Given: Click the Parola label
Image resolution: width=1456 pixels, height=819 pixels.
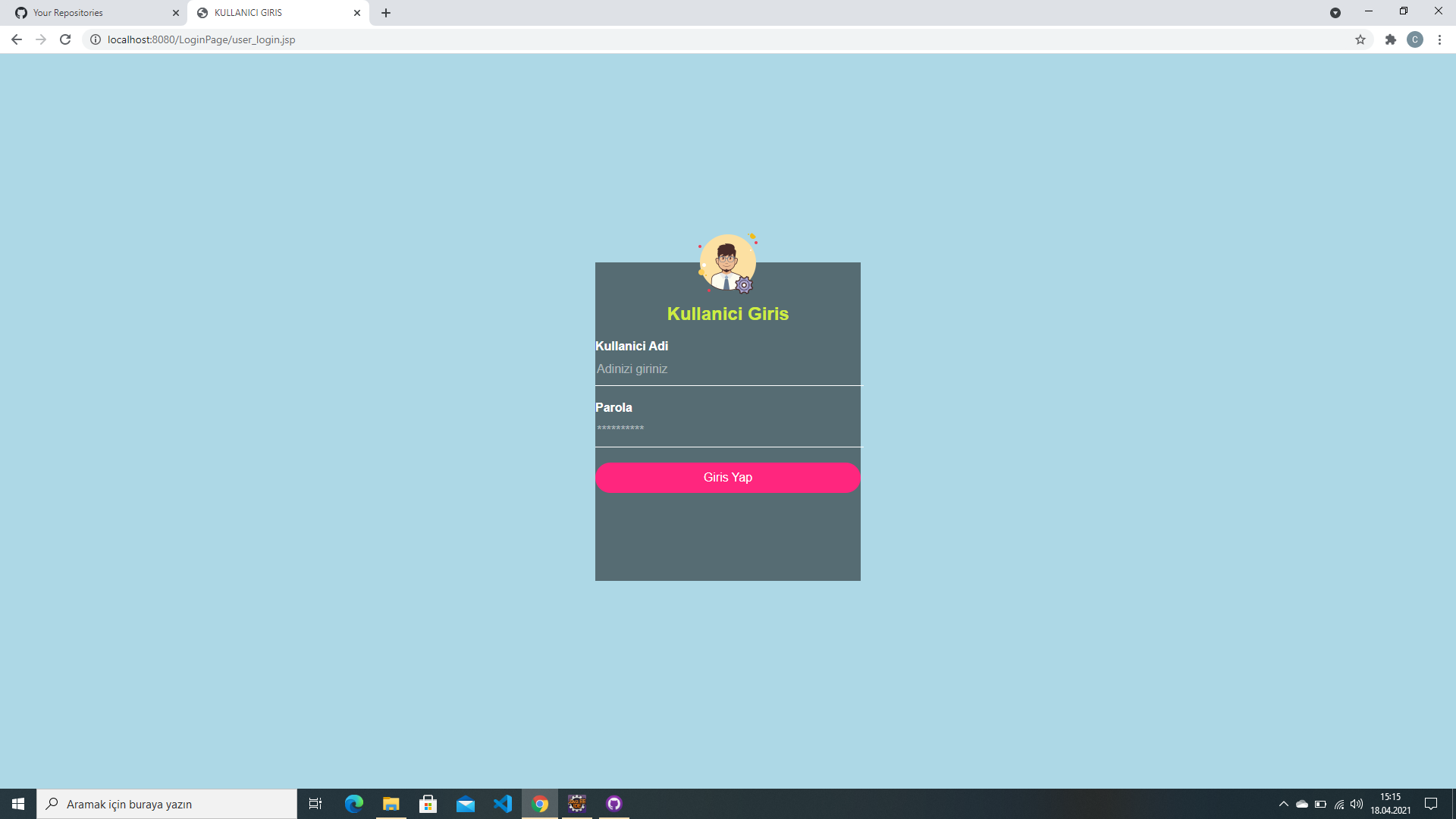Looking at the screenshot, I should coord(613,407).
